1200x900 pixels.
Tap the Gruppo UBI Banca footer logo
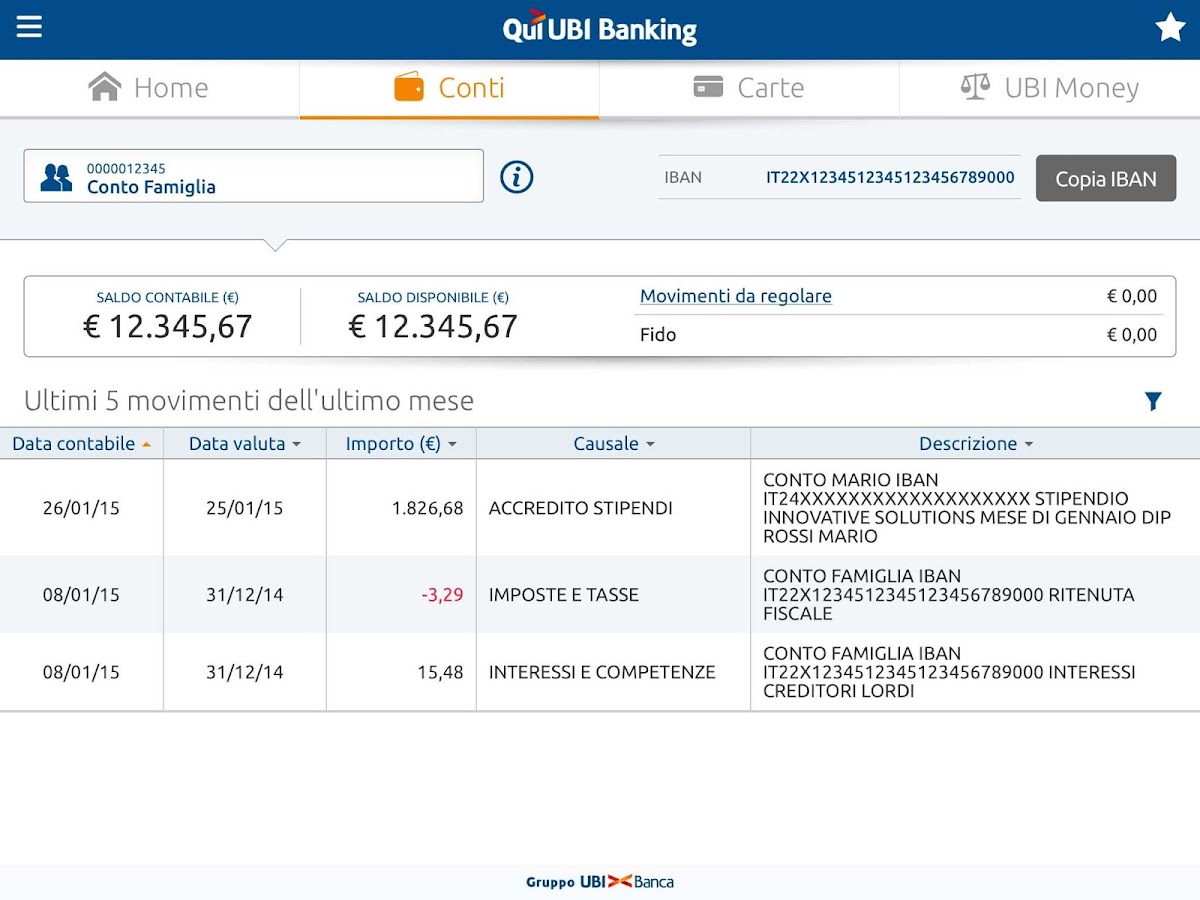600,882
